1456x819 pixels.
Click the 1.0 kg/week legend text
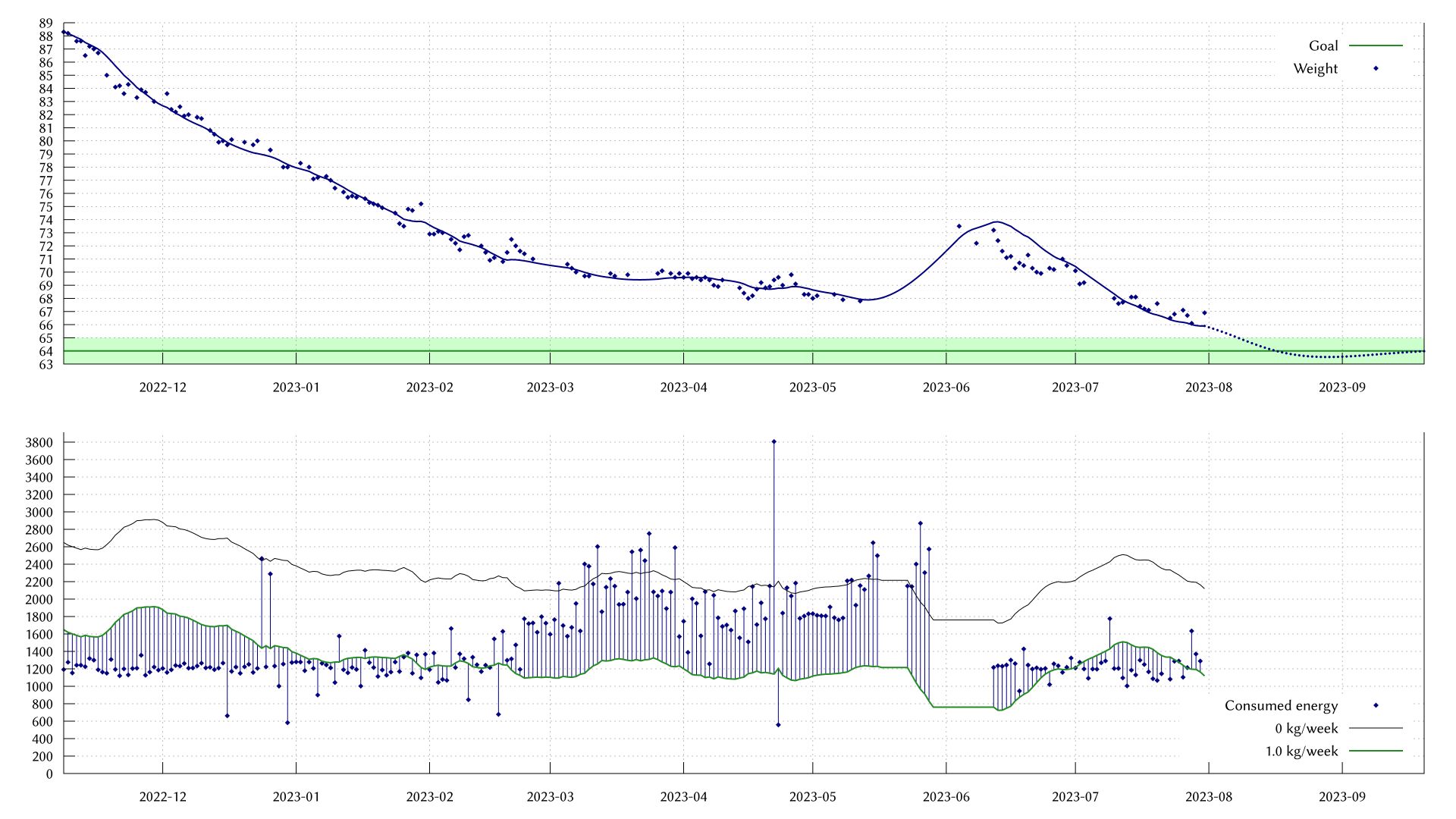[x=1301, y=751]
